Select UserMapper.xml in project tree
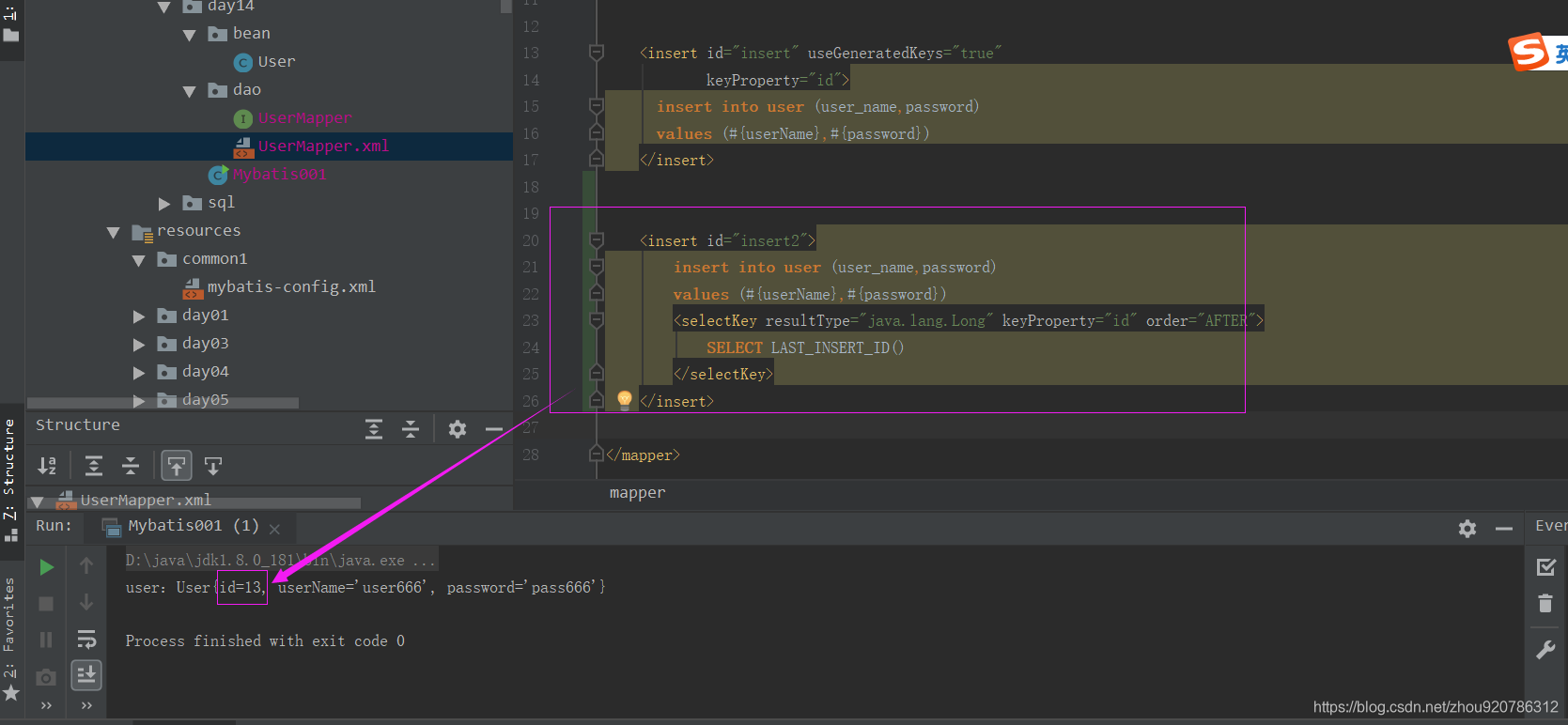Image resolution: width=1568 pixels, height=725 pixels. tap(323, 147)
